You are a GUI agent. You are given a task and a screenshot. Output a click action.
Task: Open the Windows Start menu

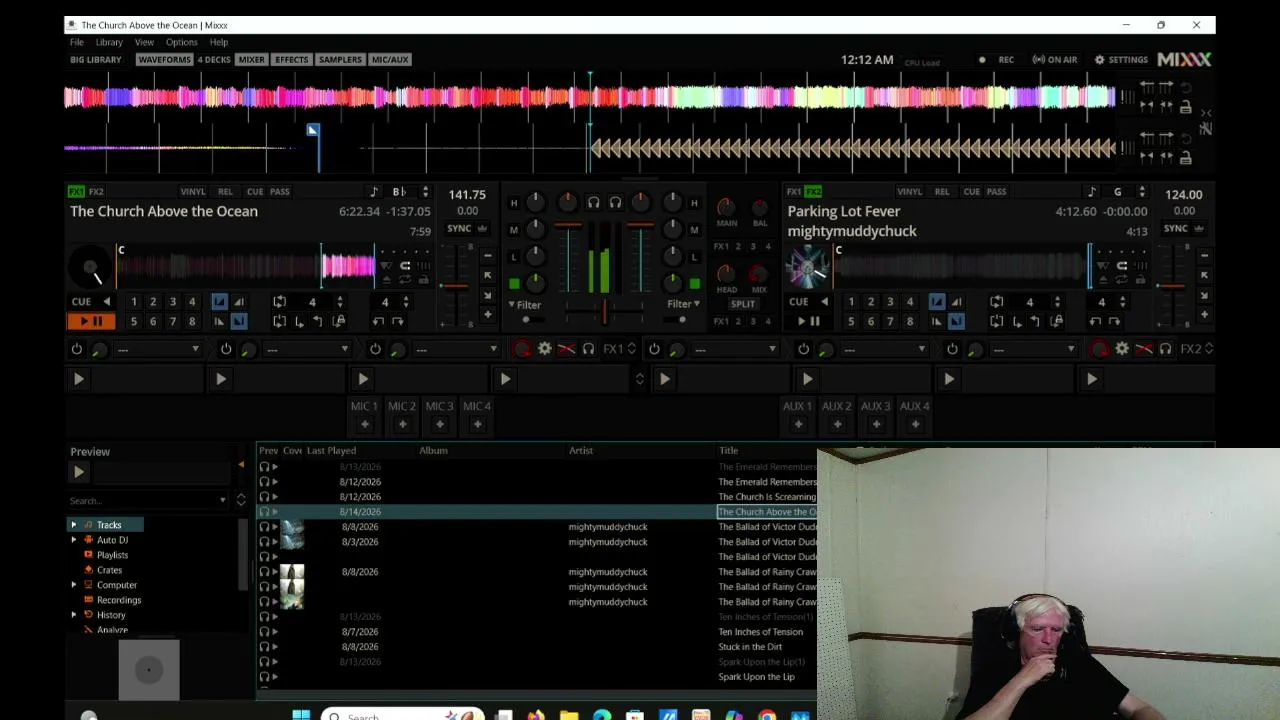[301, 715]
